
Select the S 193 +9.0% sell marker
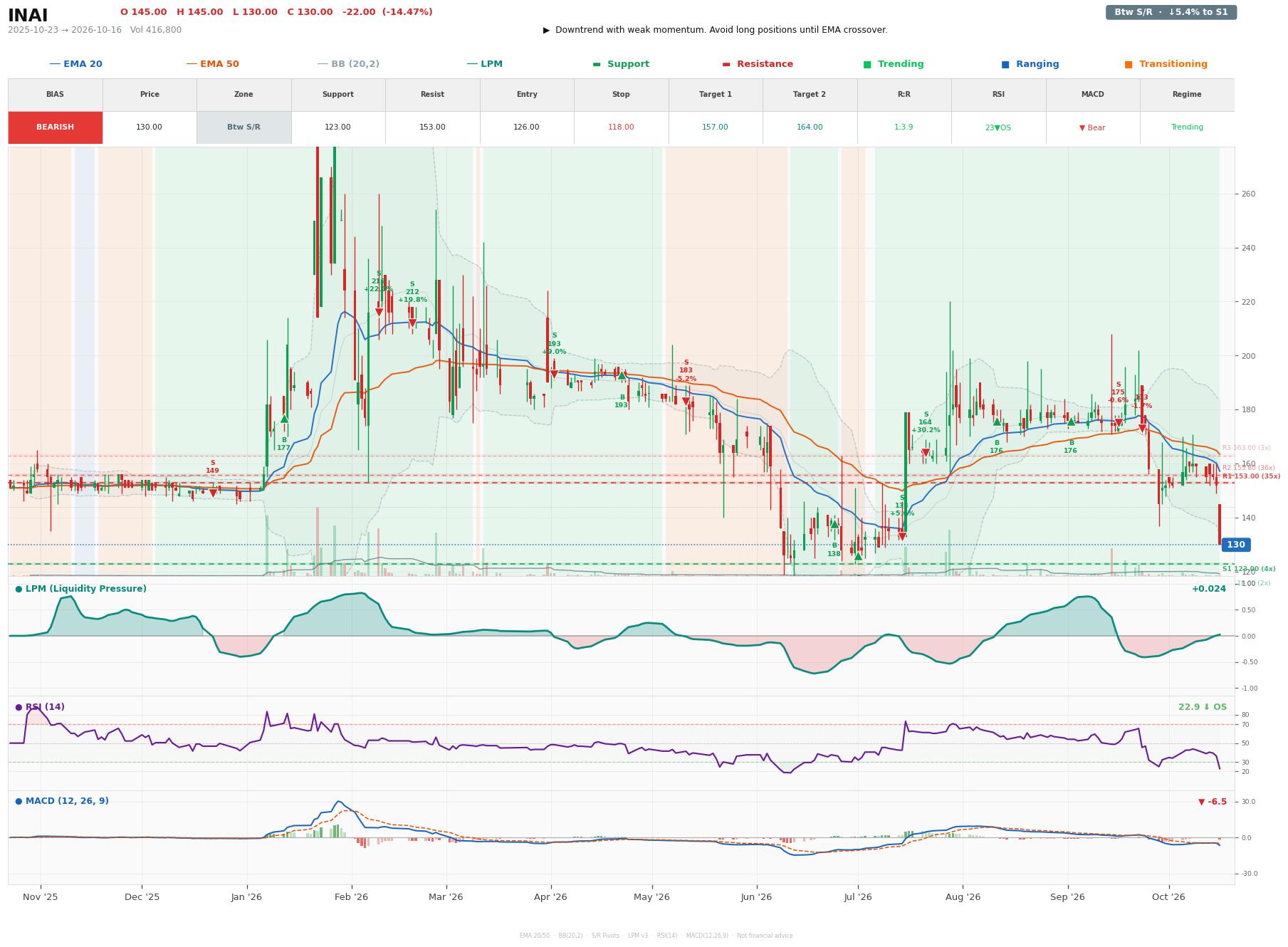555,374
